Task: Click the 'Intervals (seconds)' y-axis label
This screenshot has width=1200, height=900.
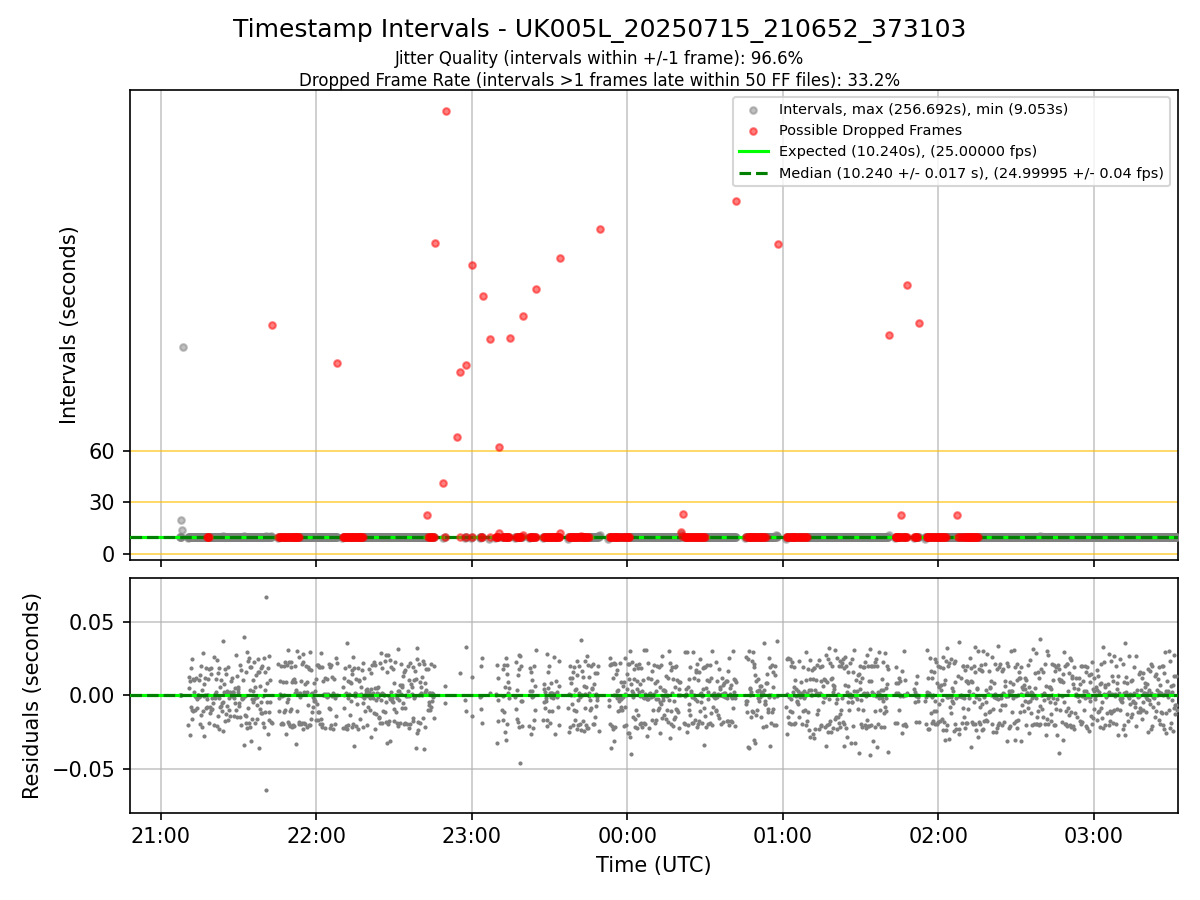Action: (x=68, y=325)
